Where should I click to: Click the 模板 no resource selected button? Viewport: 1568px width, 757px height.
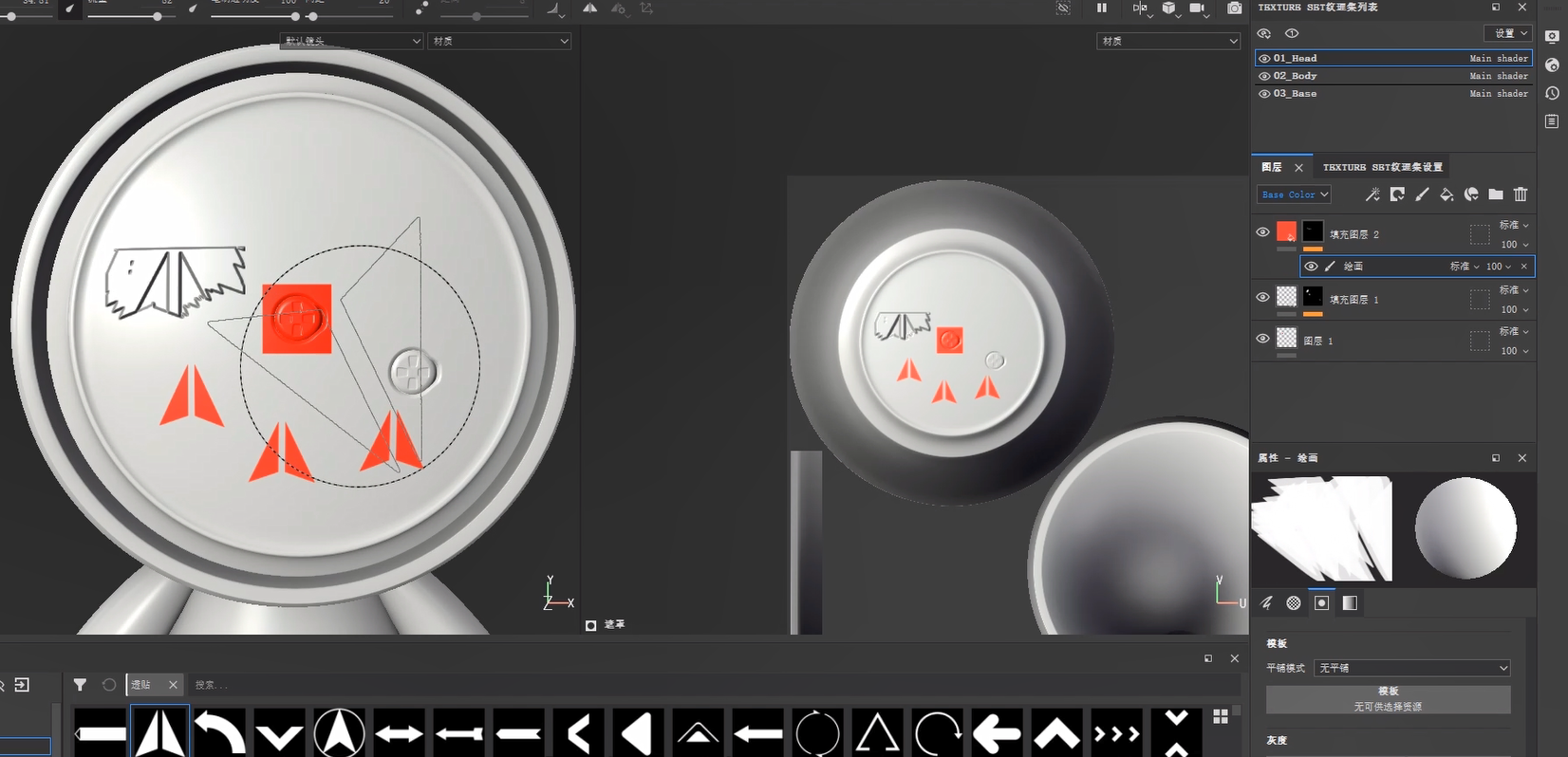click(1388, 699)
